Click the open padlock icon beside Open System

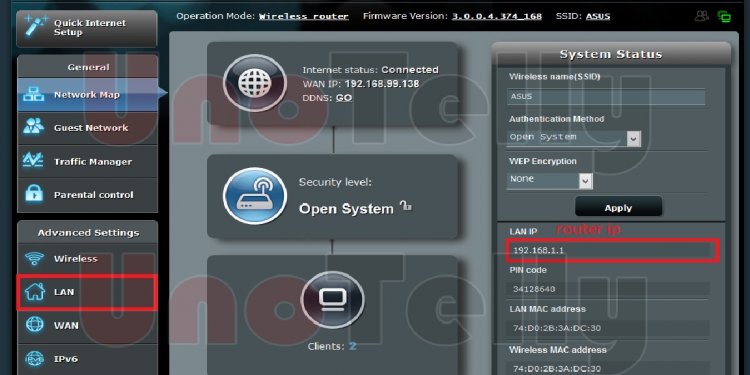[x=406, y=206]
